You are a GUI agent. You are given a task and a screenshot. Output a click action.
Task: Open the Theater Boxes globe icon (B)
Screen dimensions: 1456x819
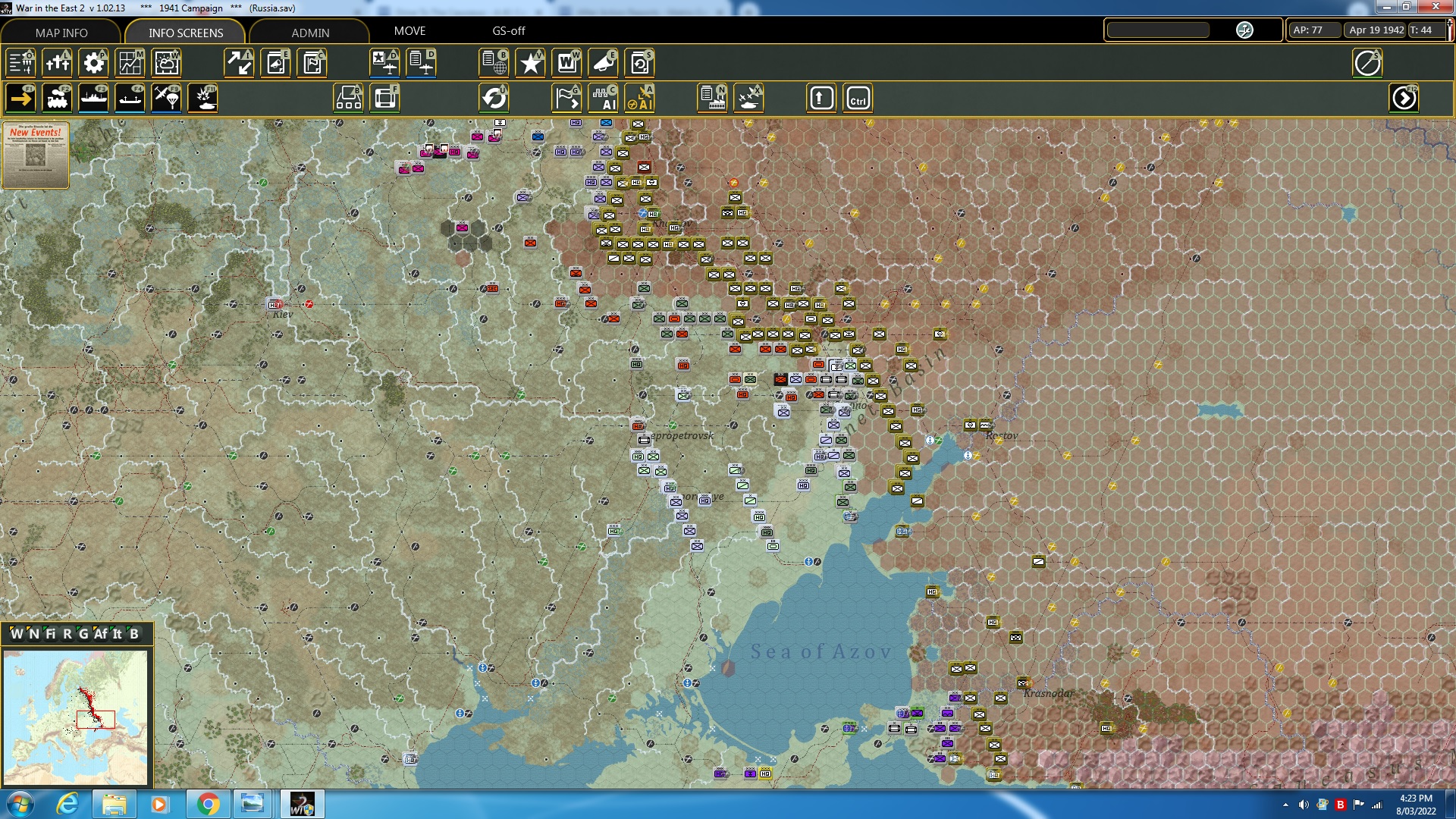494,63
